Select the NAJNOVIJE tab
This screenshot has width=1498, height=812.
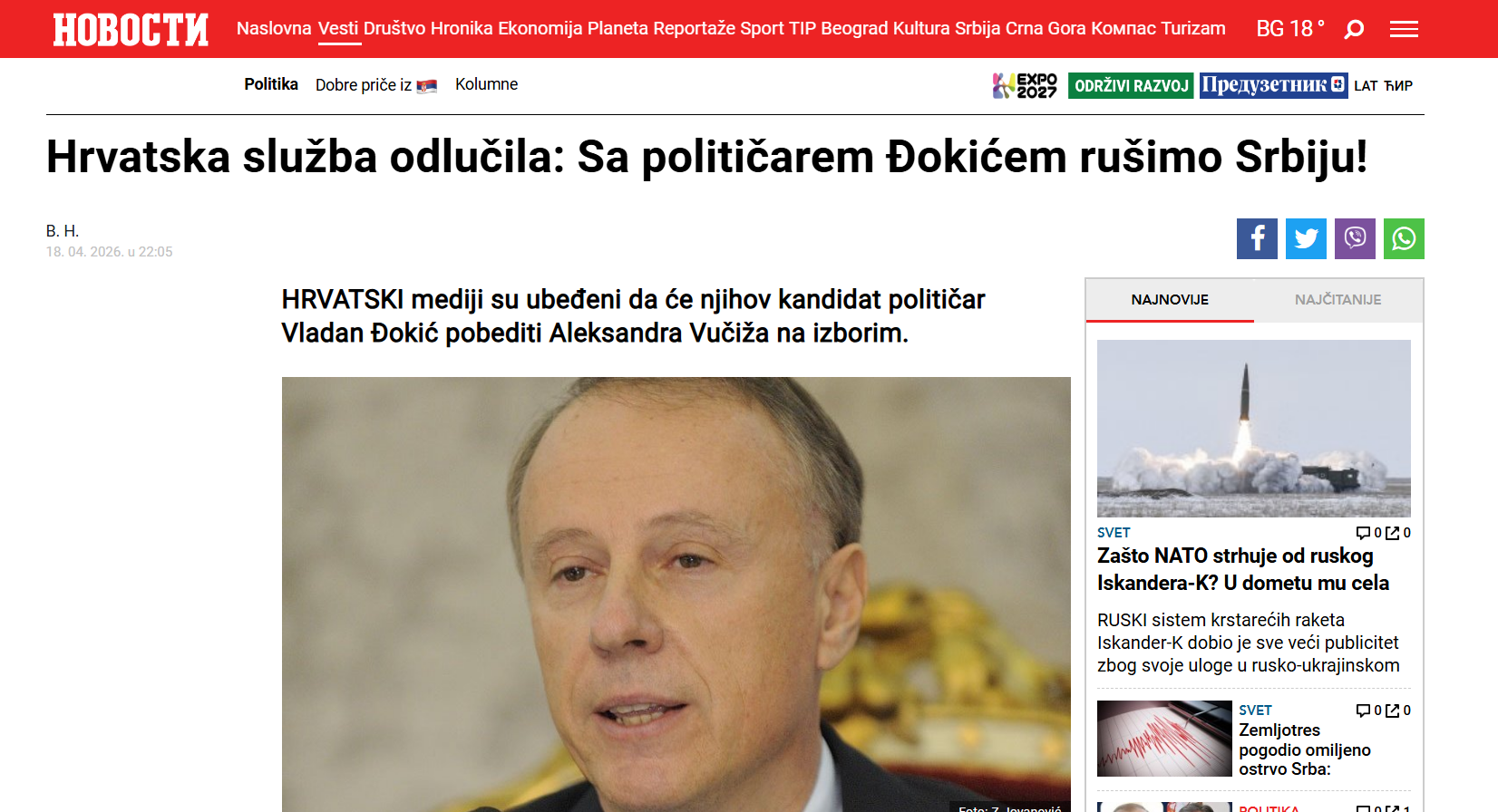pyautogui.click(x=1170, y=300)
